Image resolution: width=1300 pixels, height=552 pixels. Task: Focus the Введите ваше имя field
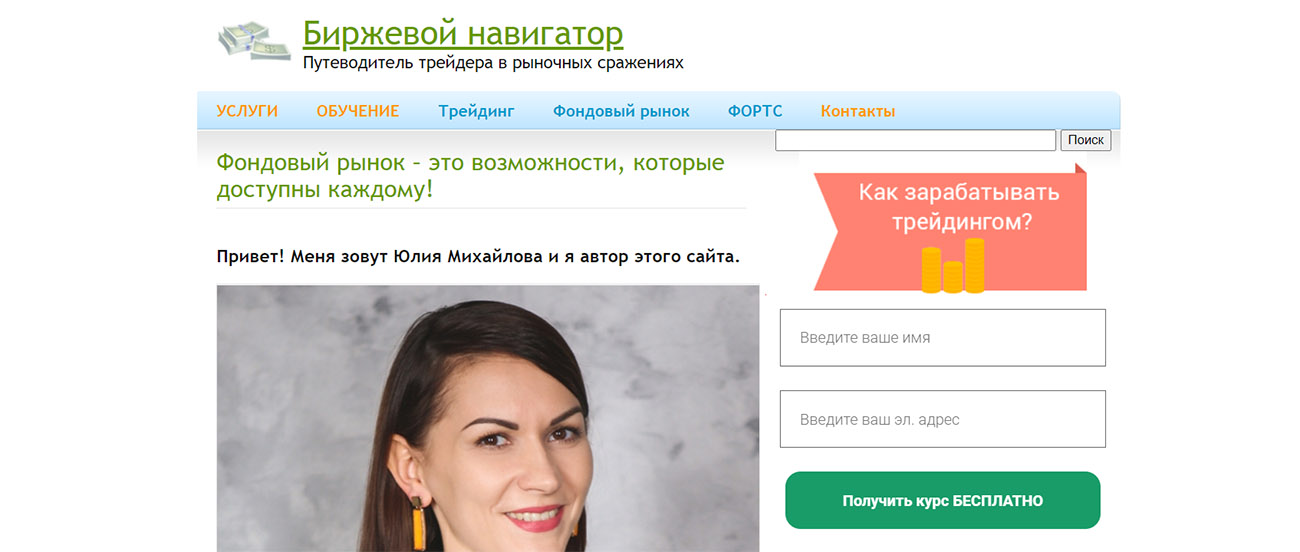[943, 338]
